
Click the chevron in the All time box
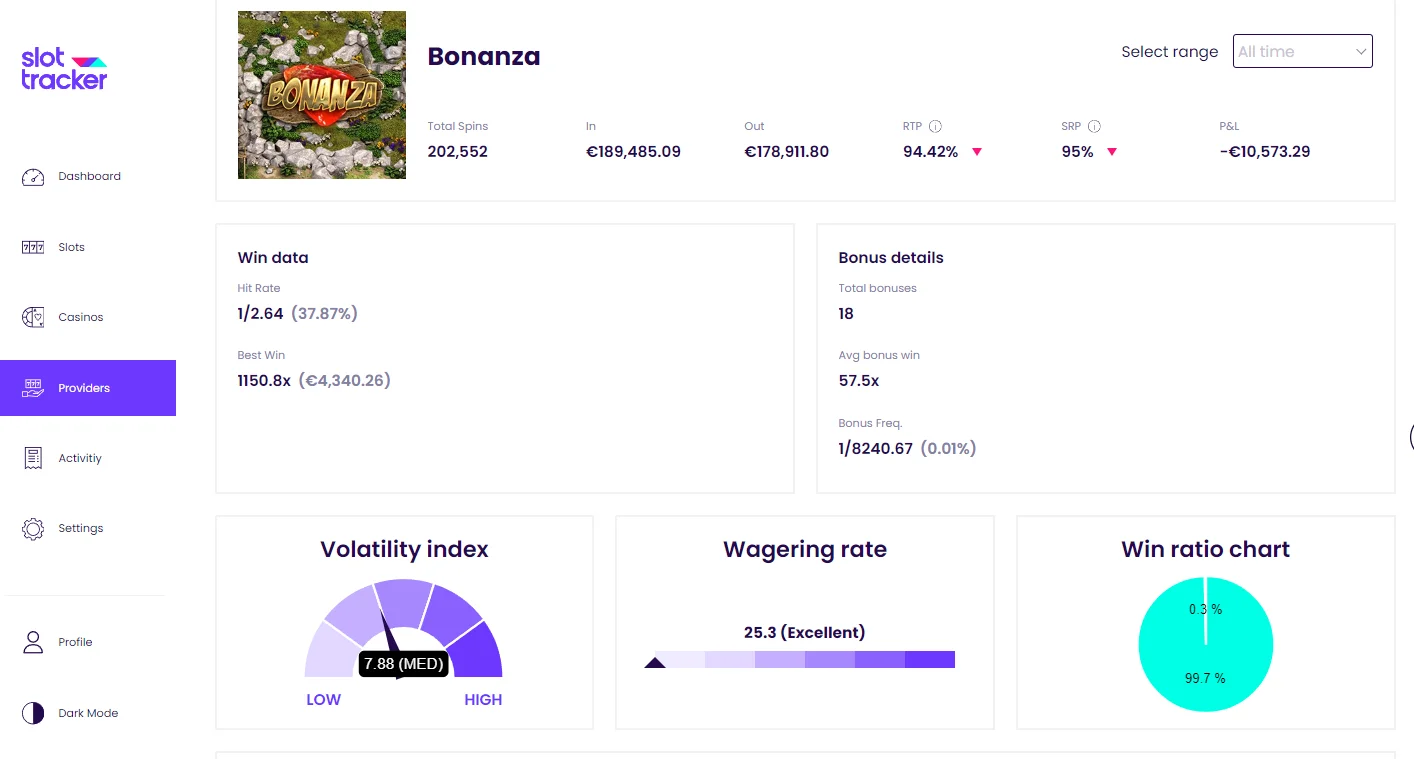1361,52
